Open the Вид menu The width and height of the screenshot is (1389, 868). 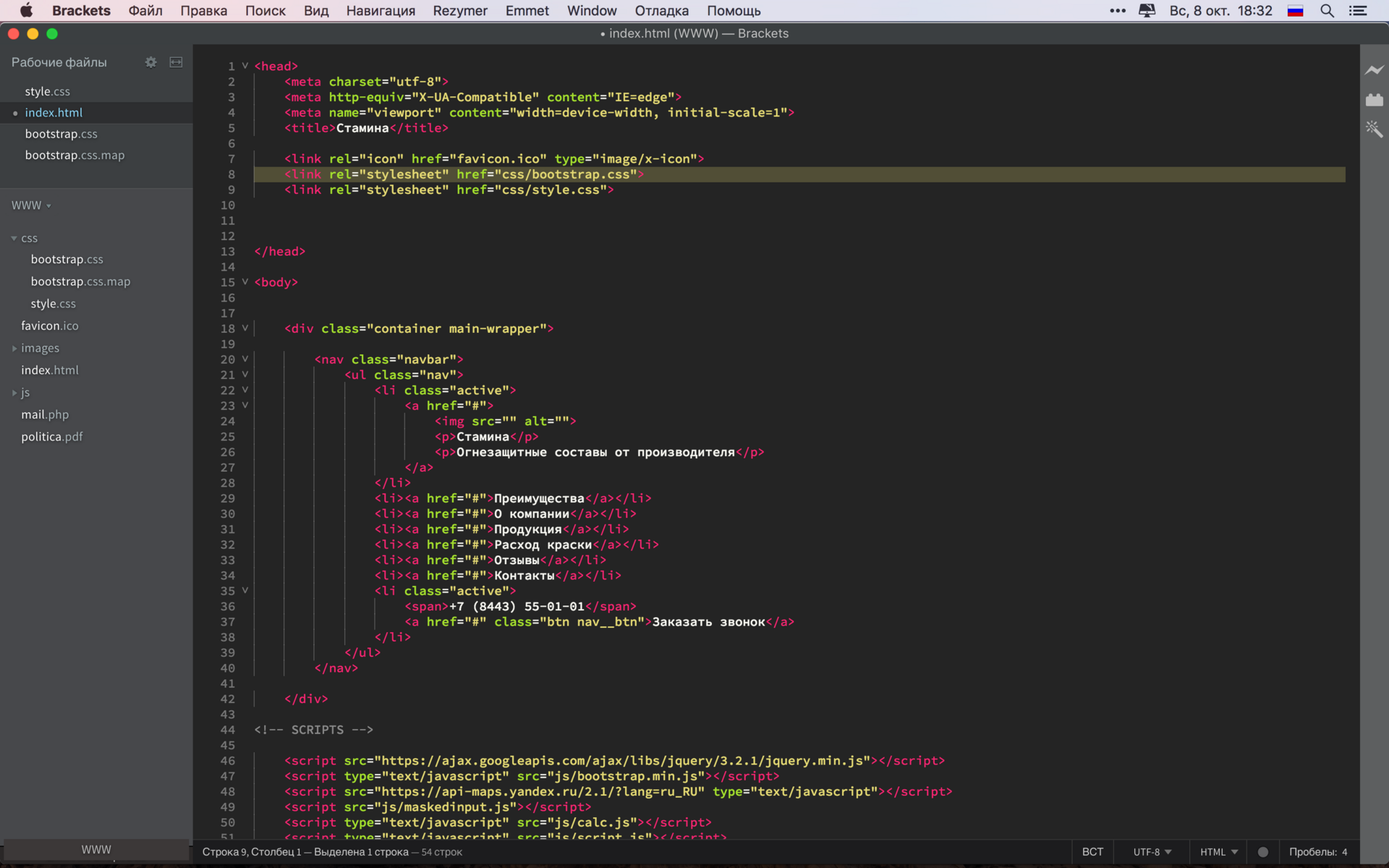(316, 11)
